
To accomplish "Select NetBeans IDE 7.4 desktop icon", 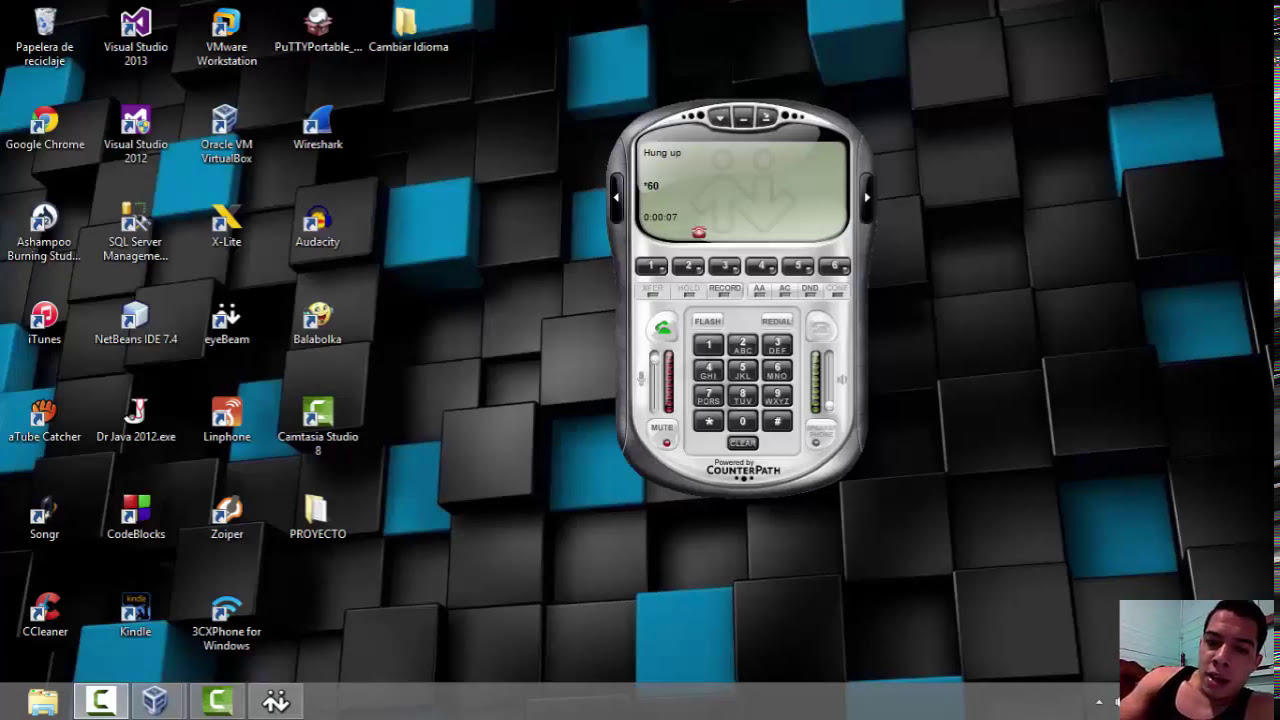I will point(136,323).
